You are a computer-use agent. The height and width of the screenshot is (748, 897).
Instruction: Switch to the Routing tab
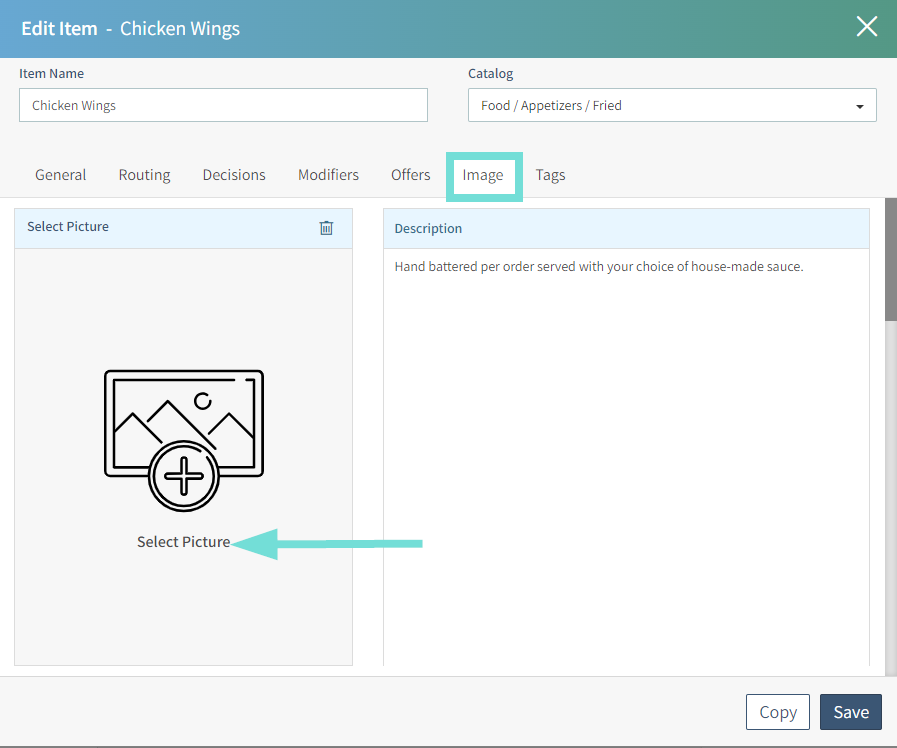144,175
